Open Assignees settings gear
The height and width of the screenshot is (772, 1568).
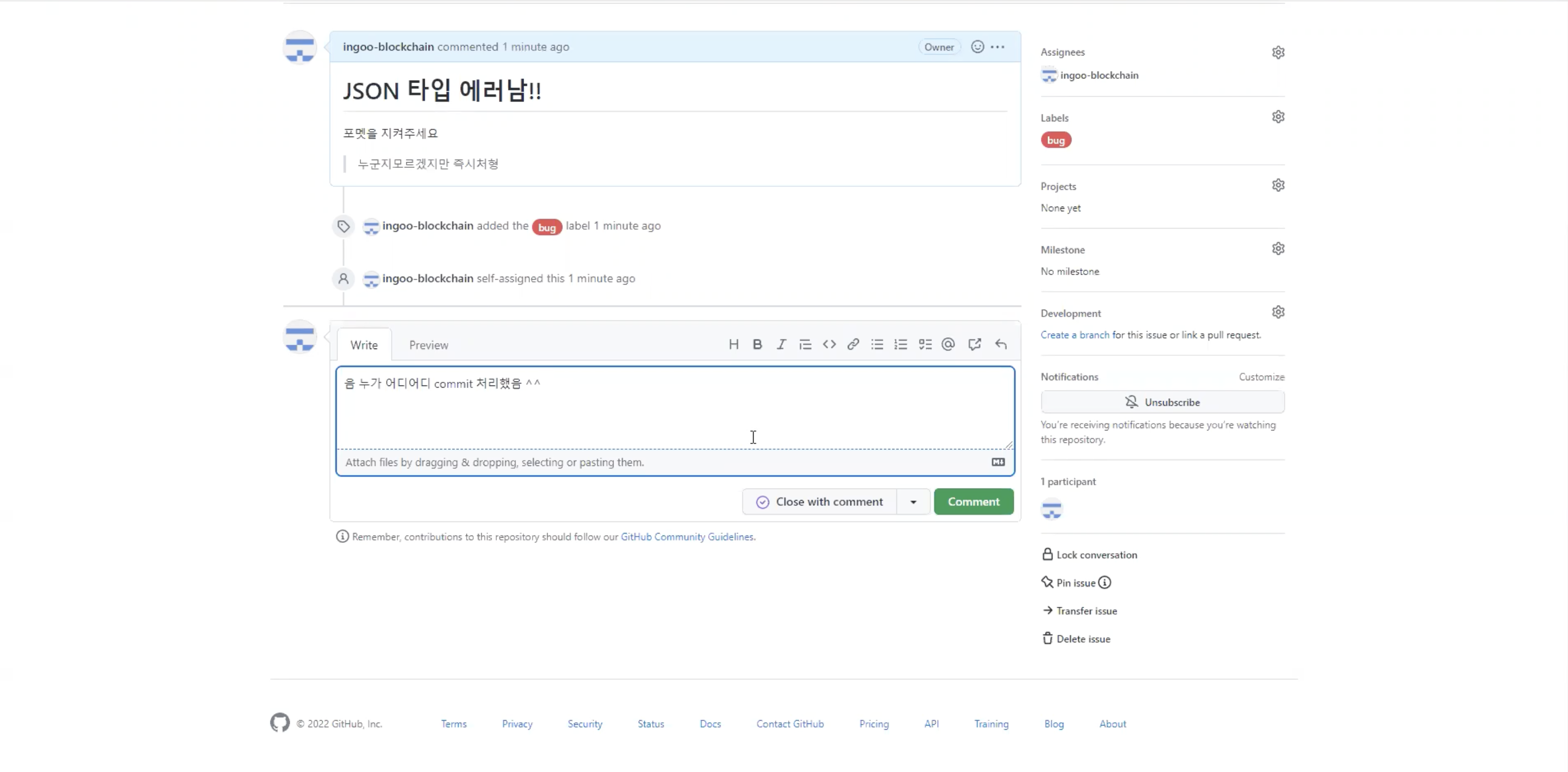[x=1278, y=52]
